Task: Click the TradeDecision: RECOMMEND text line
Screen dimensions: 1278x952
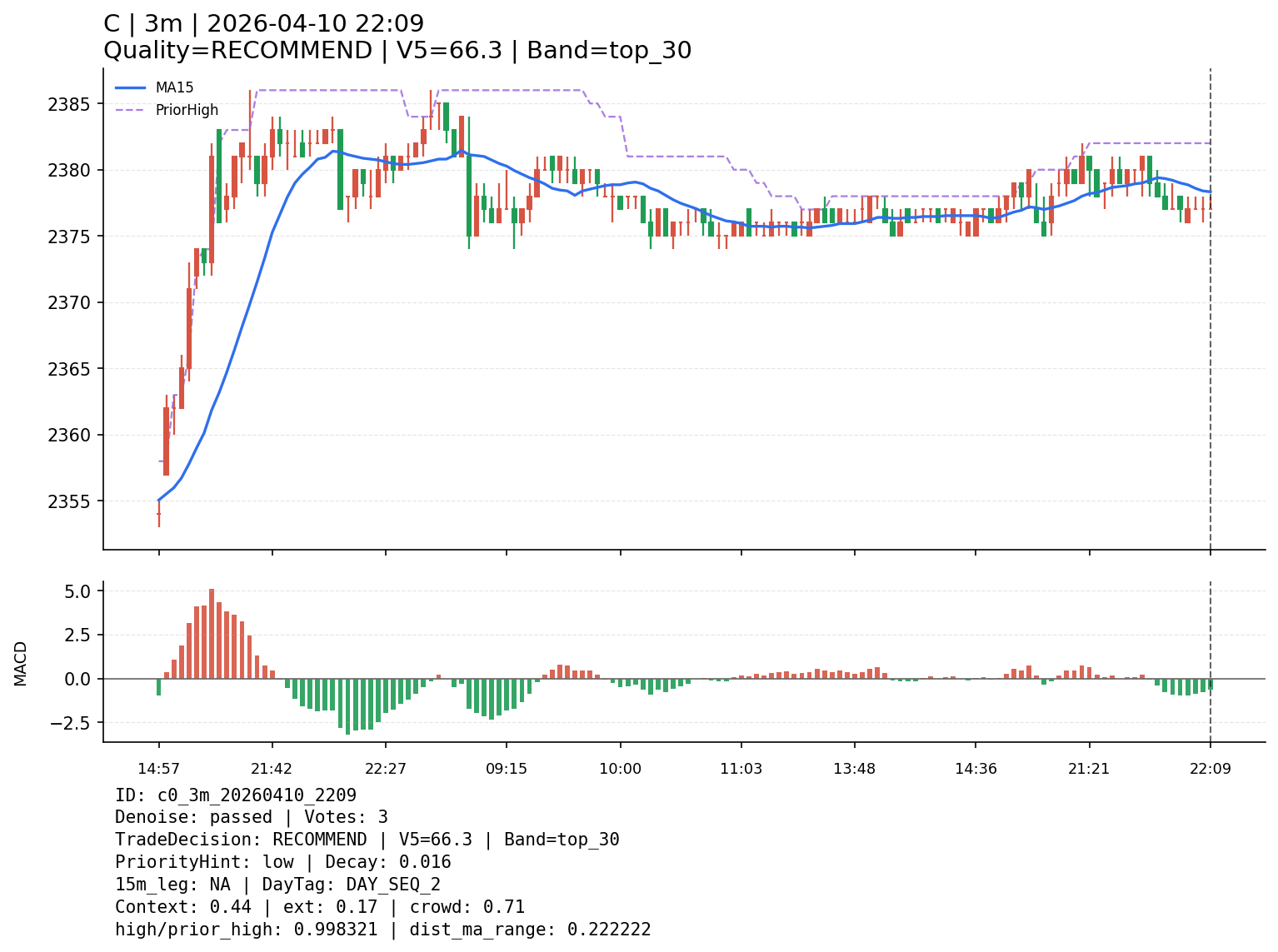Action: [x=367, y=840]
